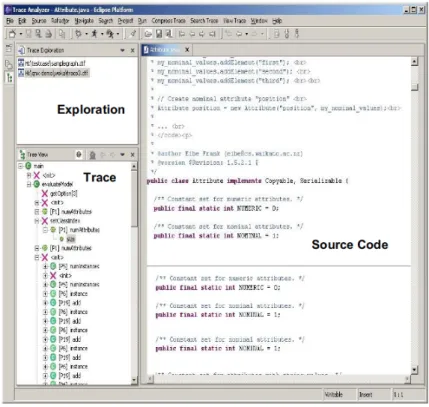429x407 pixels.
Task: Click the editor vertical scrollbar thumb
Action: point(414,87)
